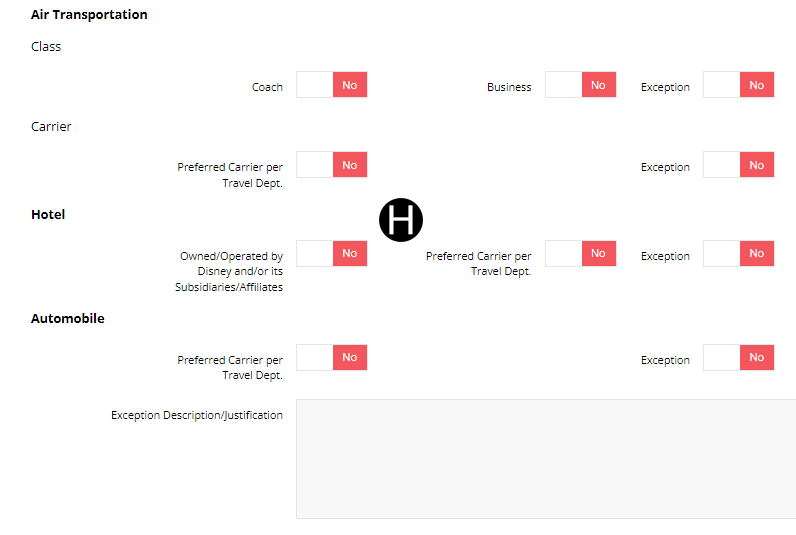Click the black circular H icon
Screen dimensions: 796x535
(x=401, y=219)
